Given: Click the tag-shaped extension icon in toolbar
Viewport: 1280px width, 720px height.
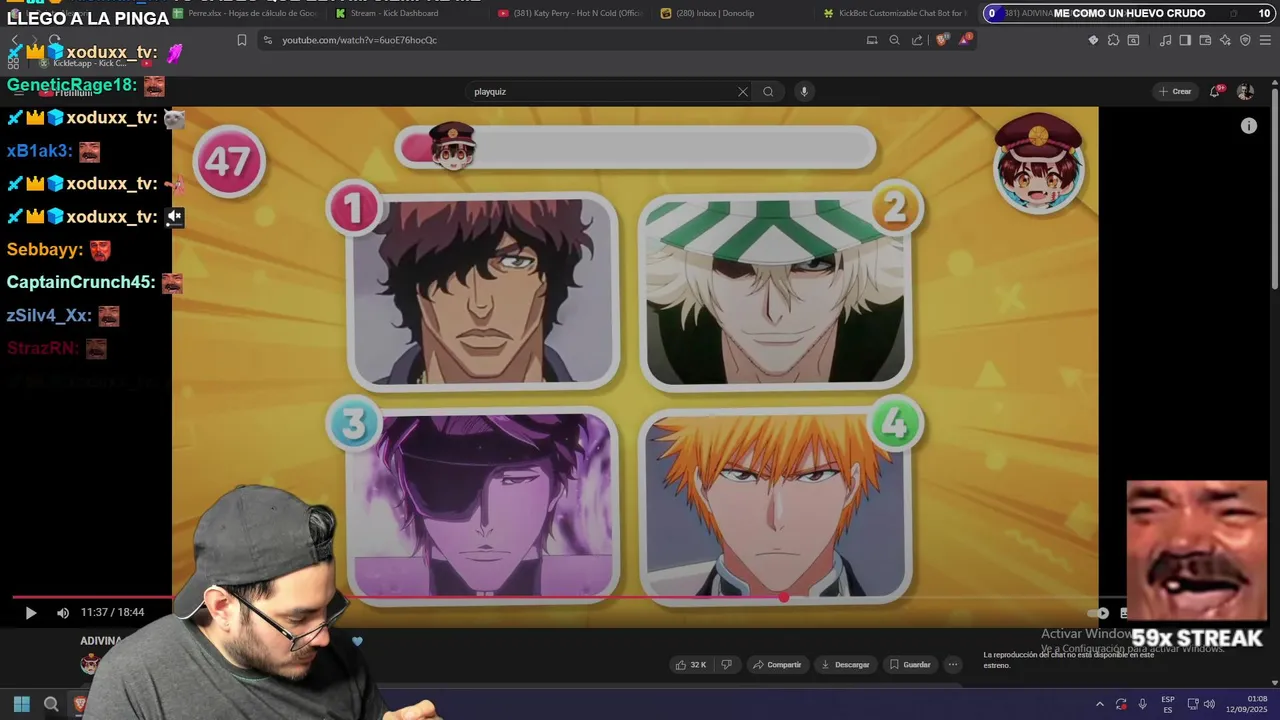Looking at the screenshot, I should coord(1093,40).
